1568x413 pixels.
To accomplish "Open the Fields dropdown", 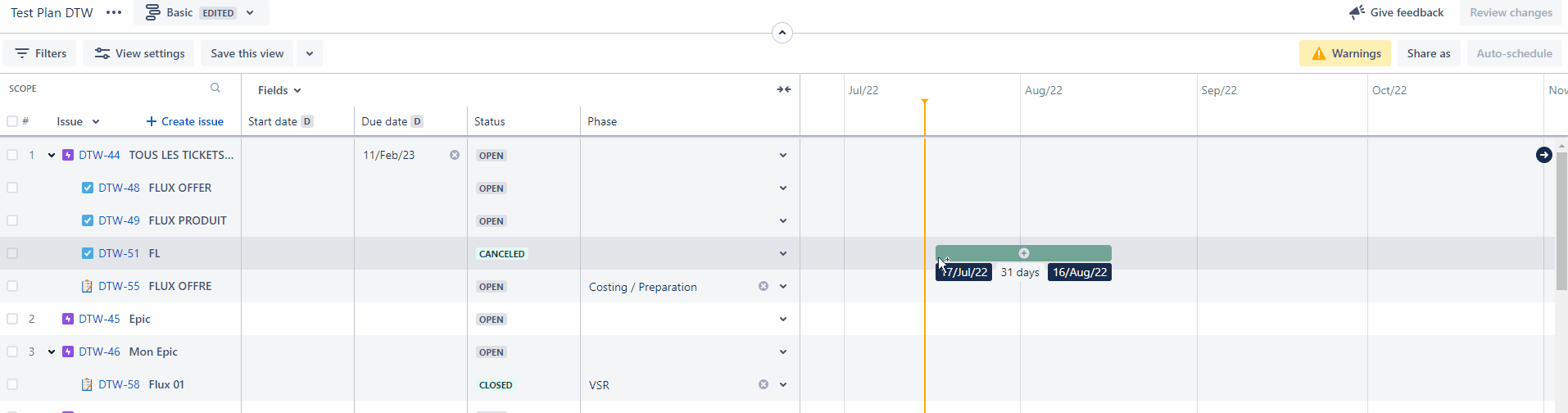I will click(x=279, y=90).
